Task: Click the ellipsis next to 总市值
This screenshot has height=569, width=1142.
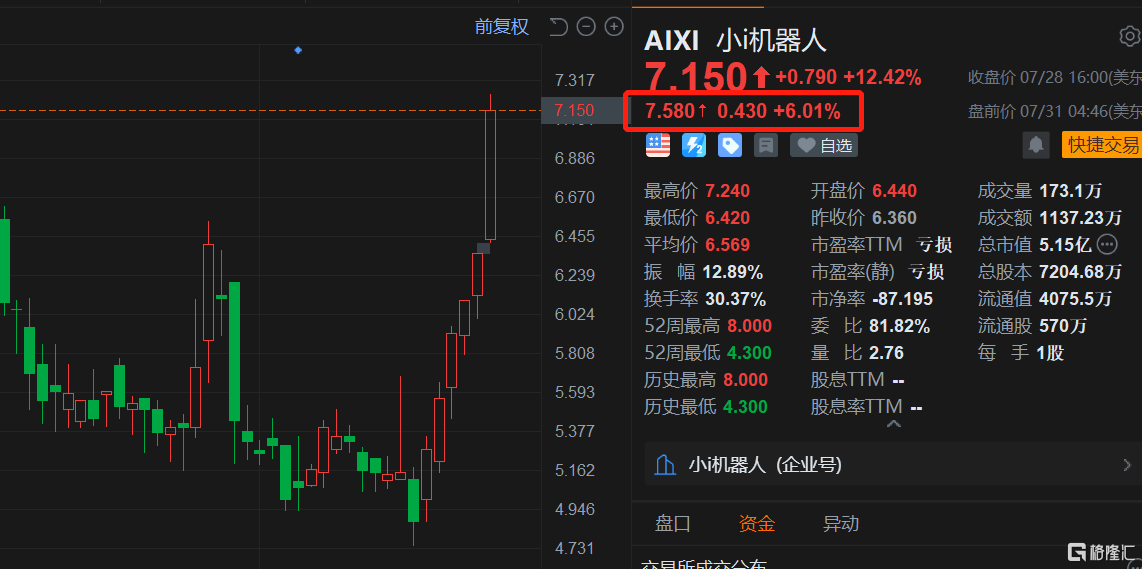Action: point(1107,244)
